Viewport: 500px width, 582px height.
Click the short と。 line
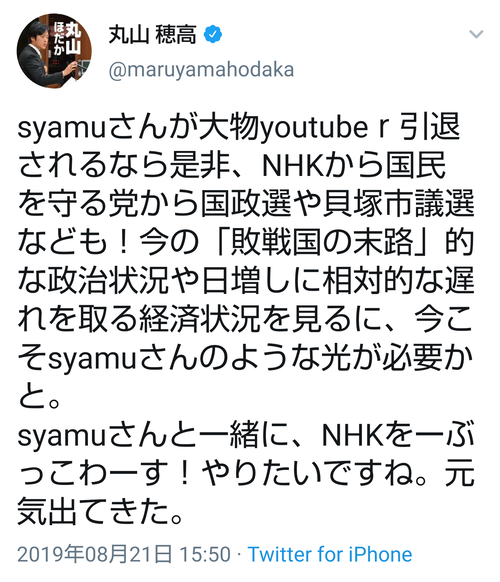pos(39,398)
